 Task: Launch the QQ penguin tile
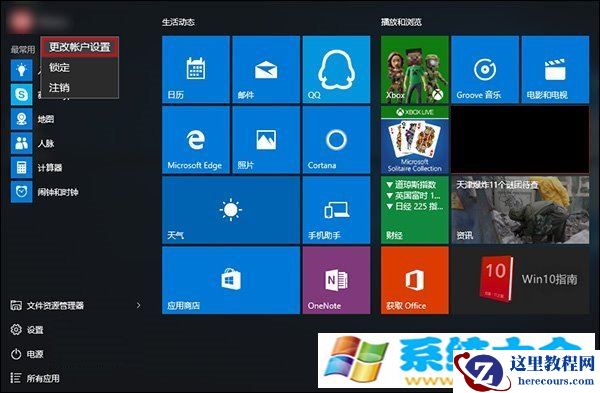coord(336,70)
